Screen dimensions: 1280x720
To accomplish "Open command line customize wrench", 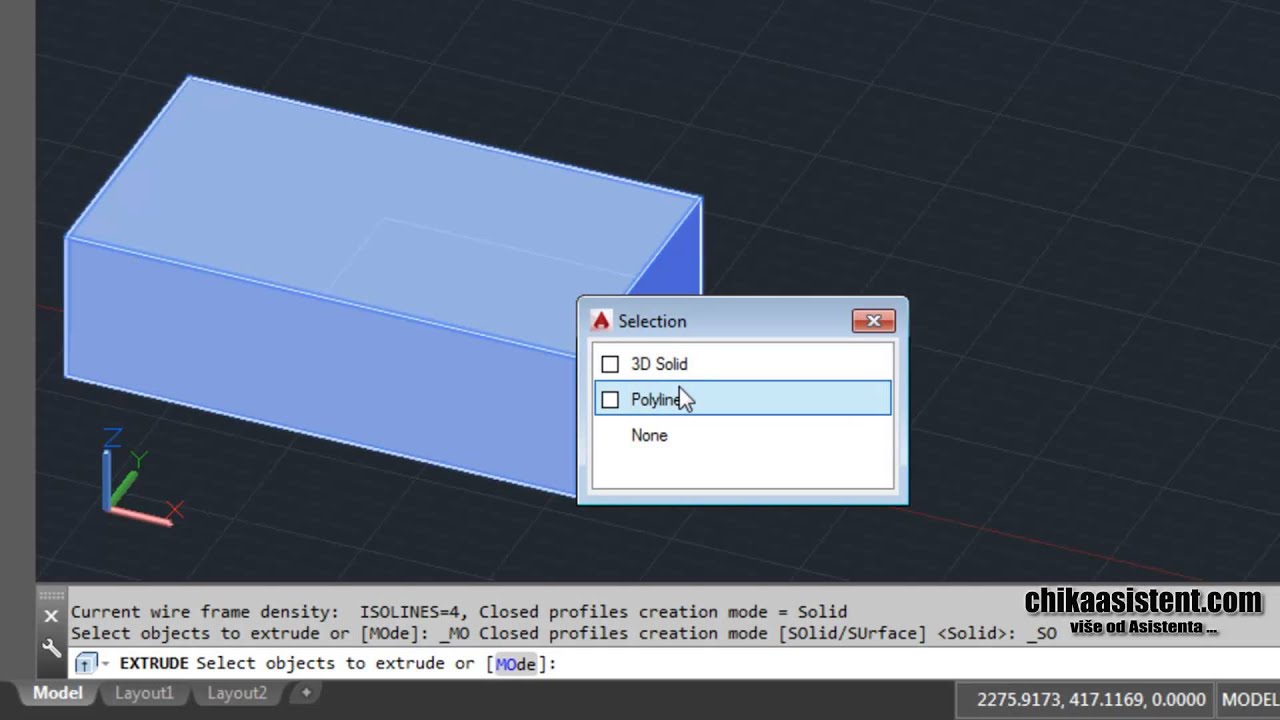I will coord(51,648).
